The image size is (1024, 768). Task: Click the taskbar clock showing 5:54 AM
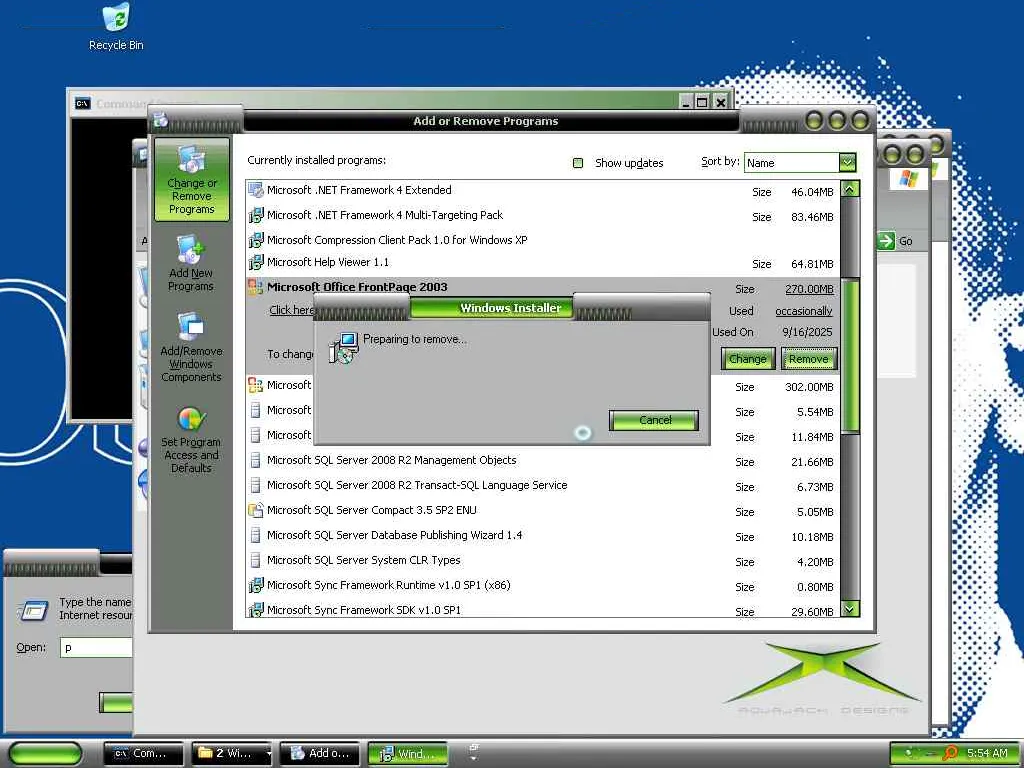987,753
